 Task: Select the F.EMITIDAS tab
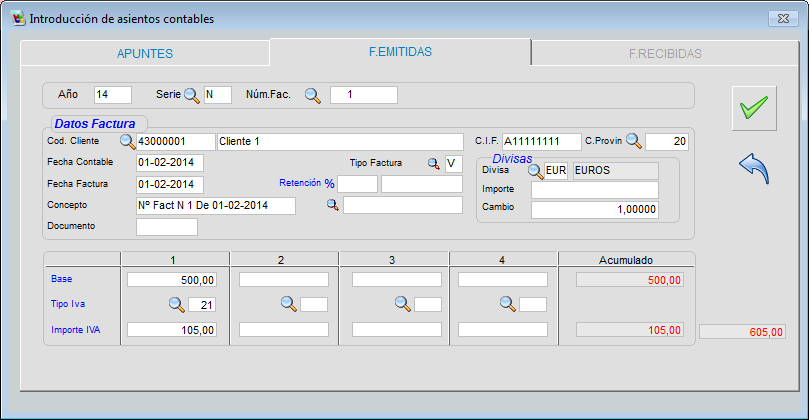click(x=400, y=52)
